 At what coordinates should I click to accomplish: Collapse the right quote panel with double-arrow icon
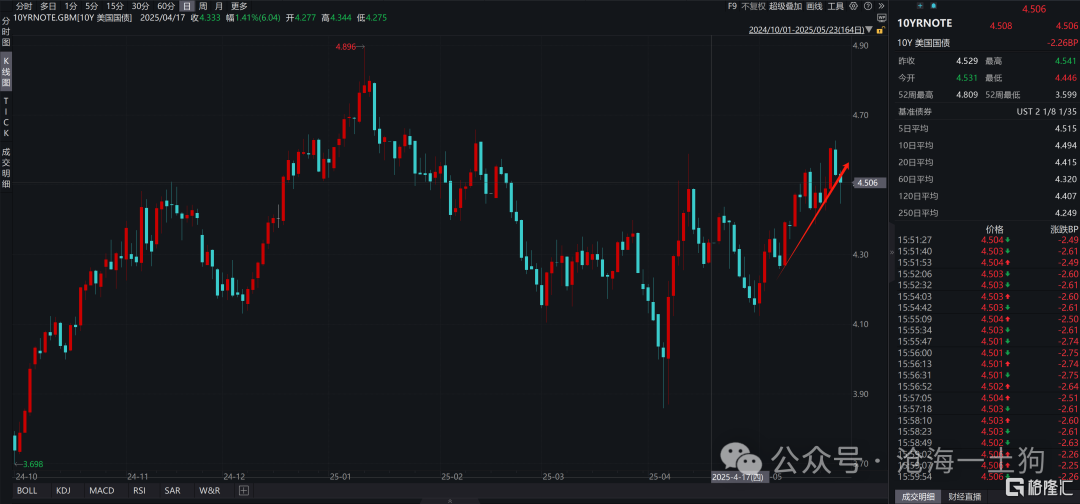(x=879, y=6)
